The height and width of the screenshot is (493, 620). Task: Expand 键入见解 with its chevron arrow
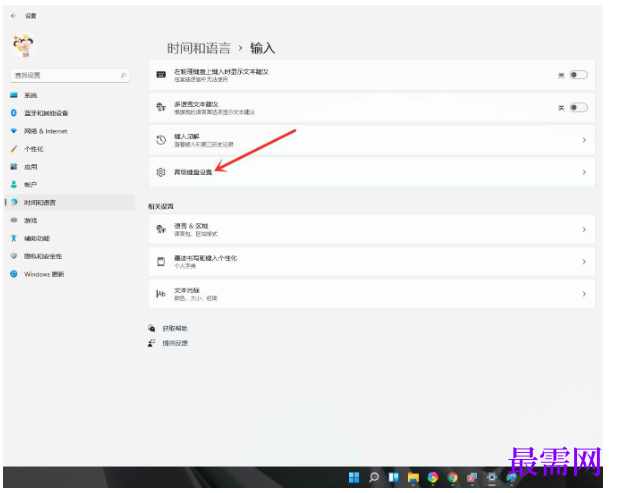(x=584, y=140)
